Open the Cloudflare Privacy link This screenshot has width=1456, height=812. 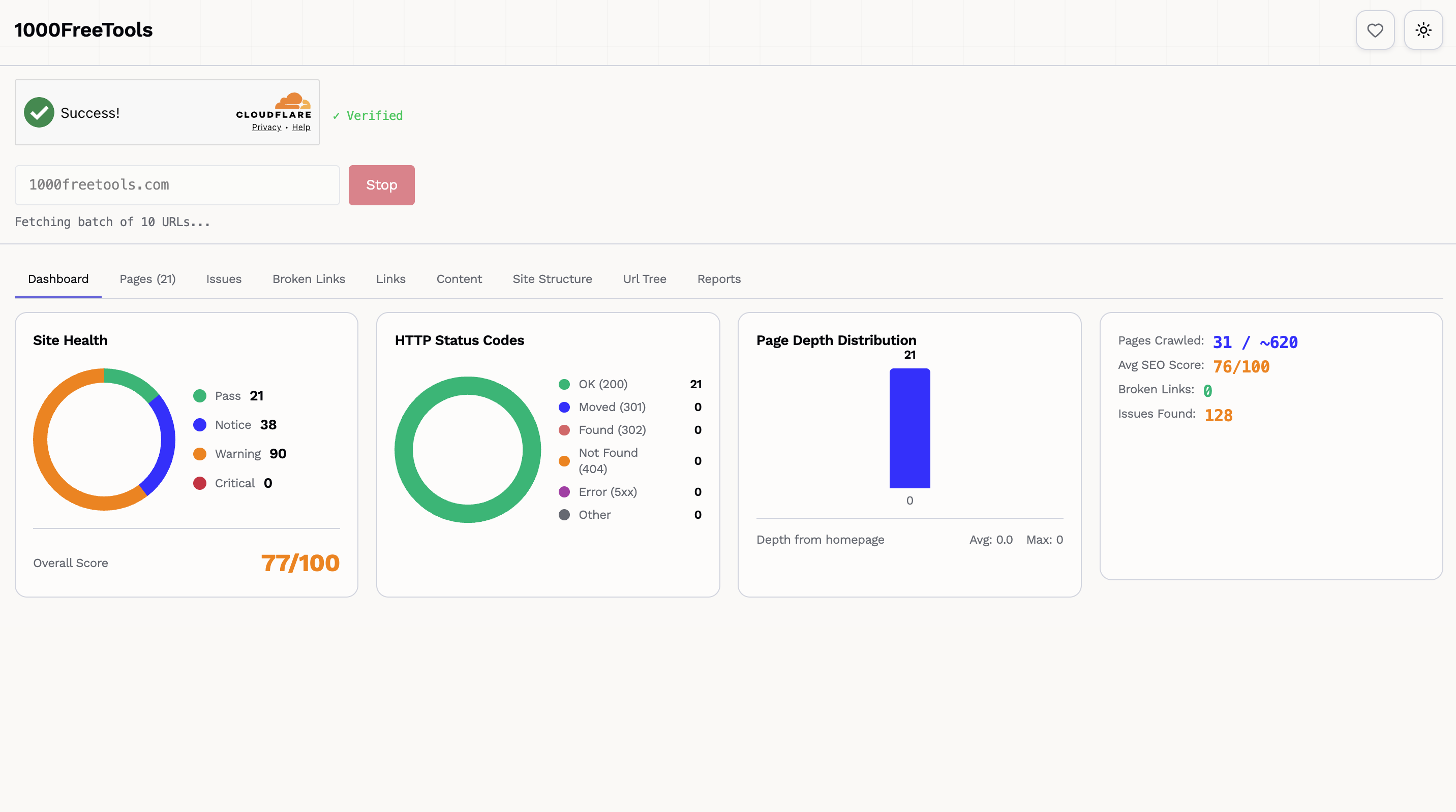pos(266,127)
